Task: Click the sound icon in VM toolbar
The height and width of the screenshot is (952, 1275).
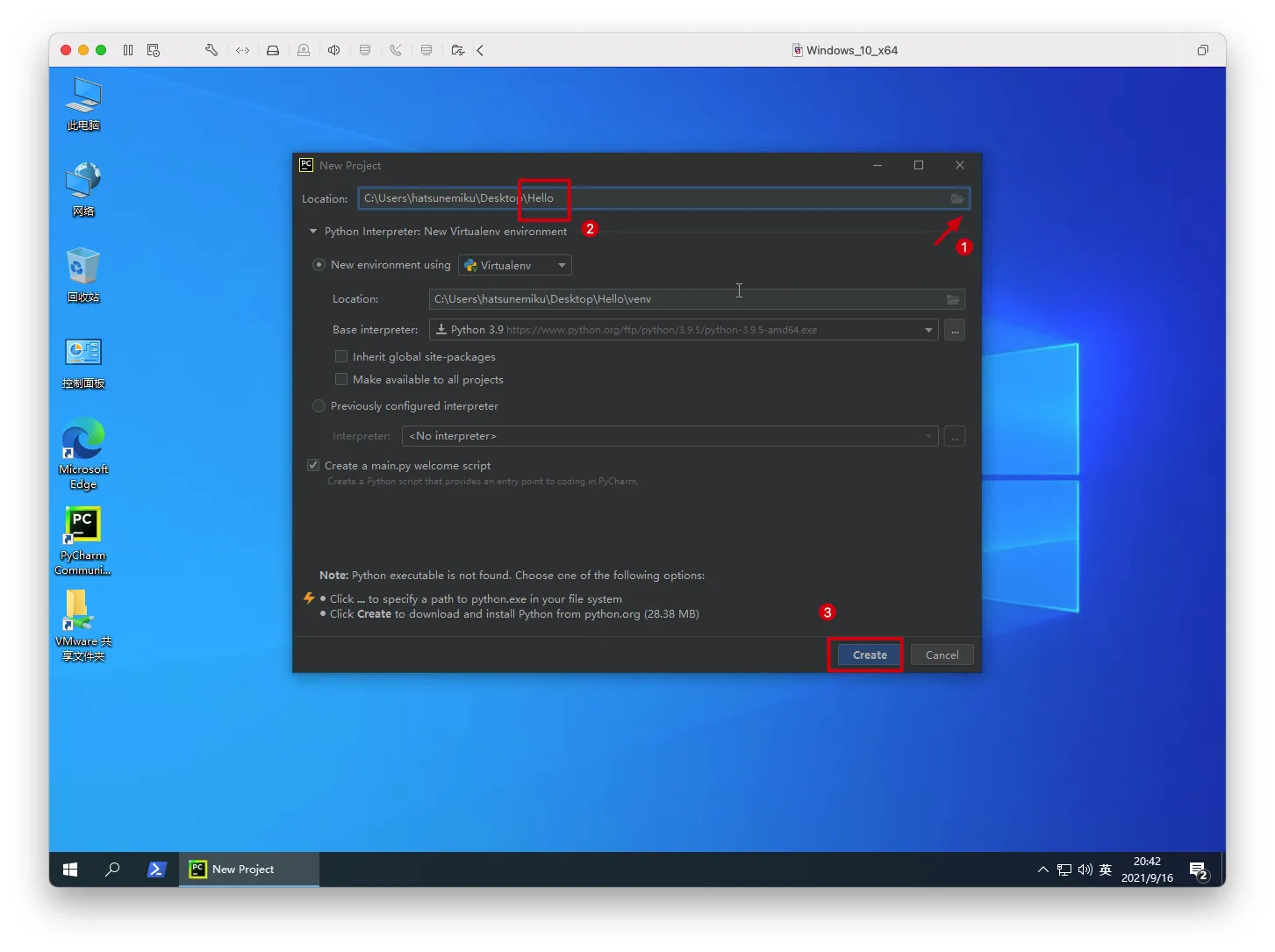Action: [x=334, y=50]
